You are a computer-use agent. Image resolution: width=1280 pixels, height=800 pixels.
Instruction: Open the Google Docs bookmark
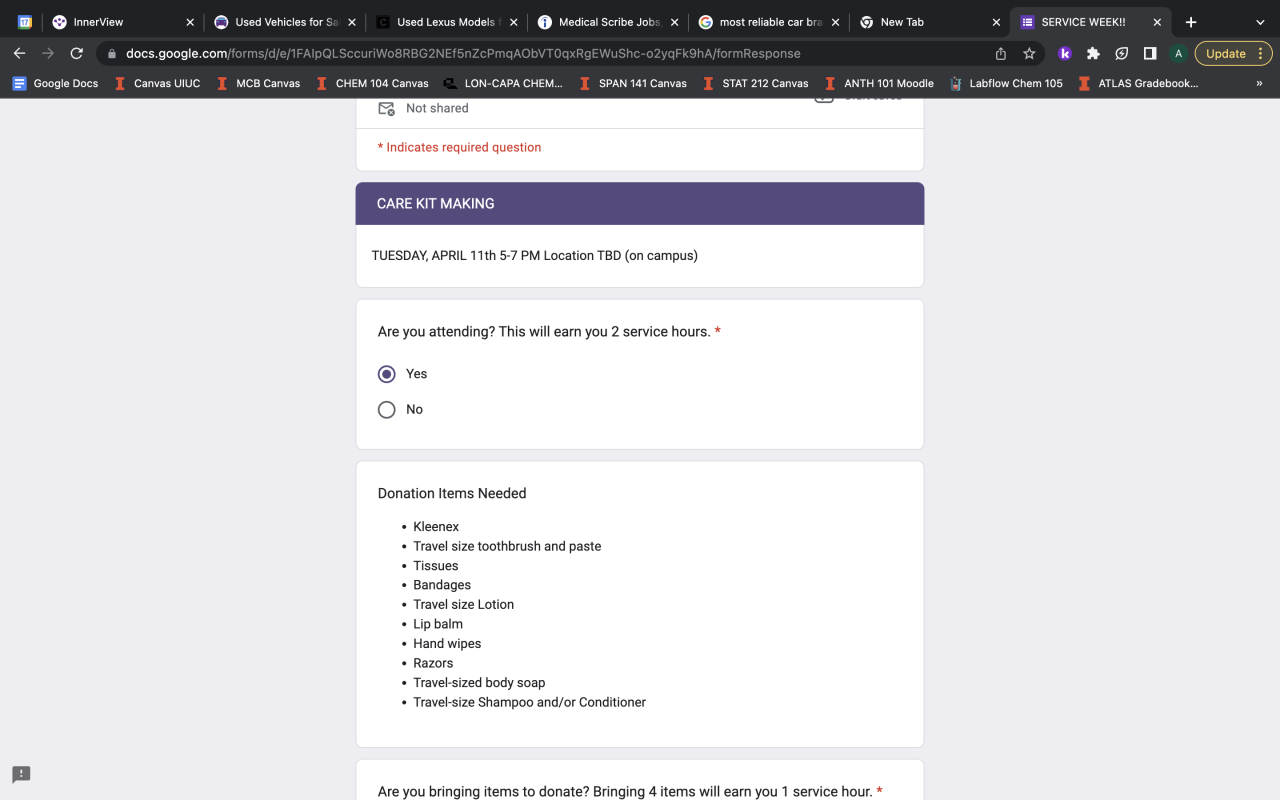coord(56,84)
